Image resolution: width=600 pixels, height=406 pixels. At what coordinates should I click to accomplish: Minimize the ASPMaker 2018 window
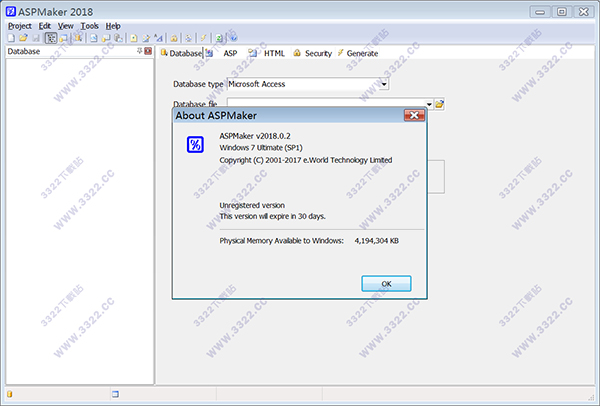point(540,12)
